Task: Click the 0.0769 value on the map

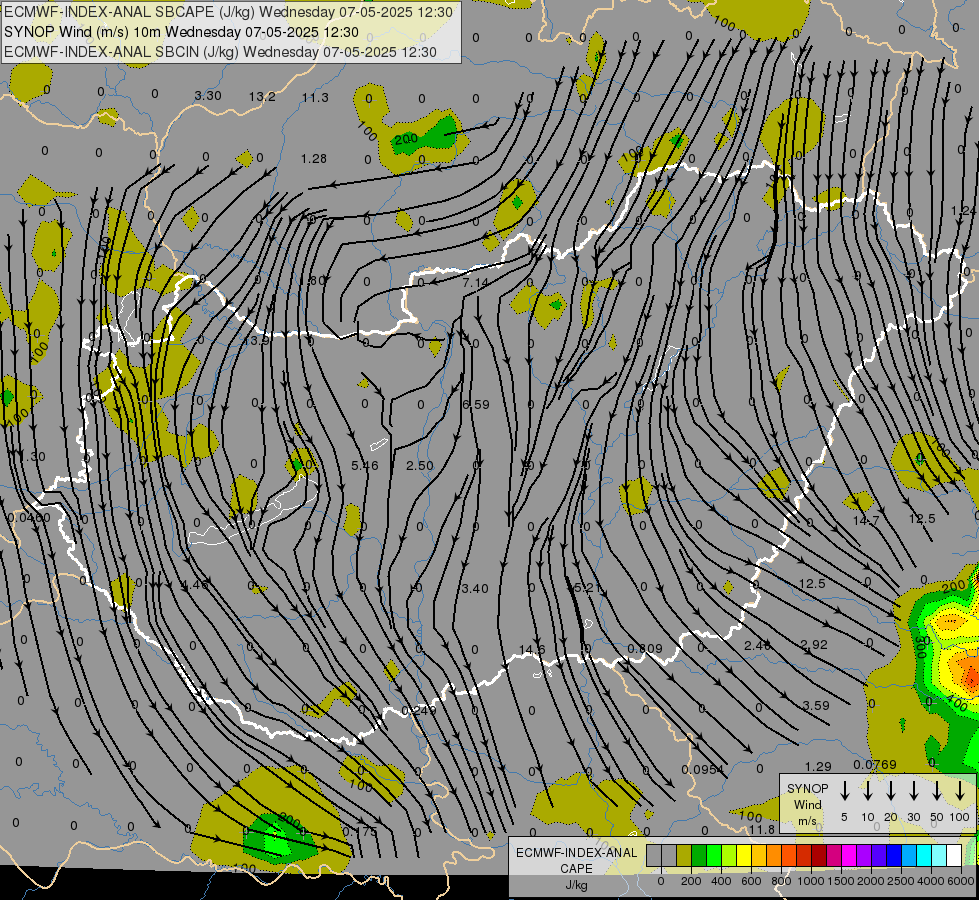Action: click(875, 764)
